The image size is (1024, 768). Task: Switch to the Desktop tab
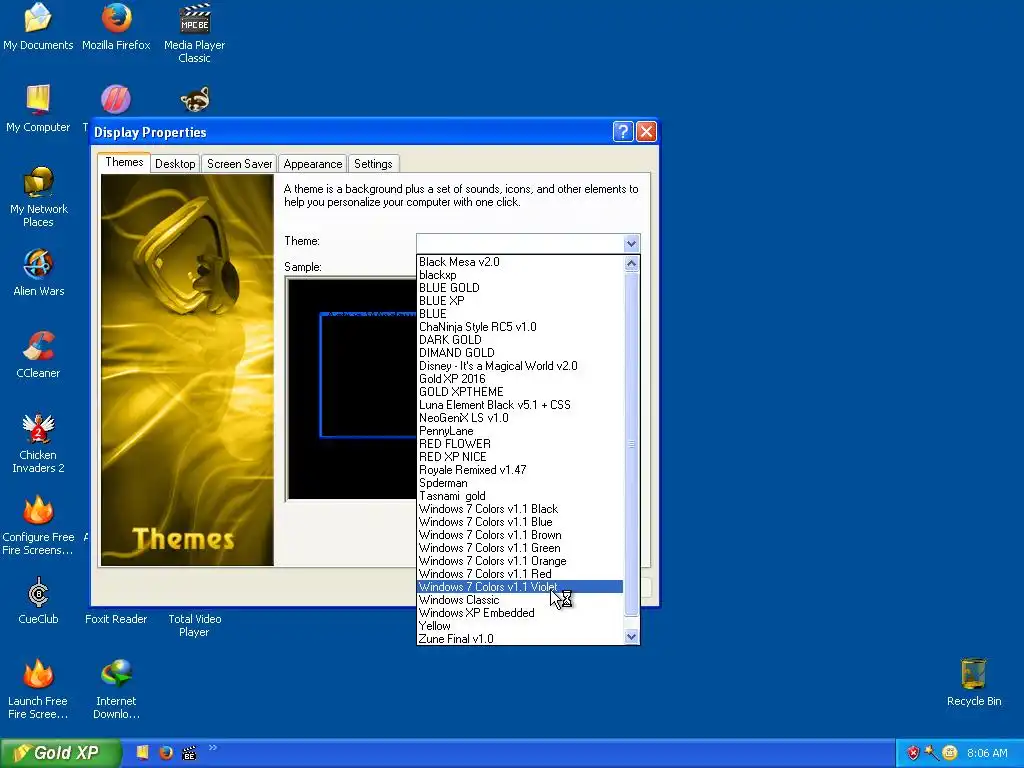point(175,164)
